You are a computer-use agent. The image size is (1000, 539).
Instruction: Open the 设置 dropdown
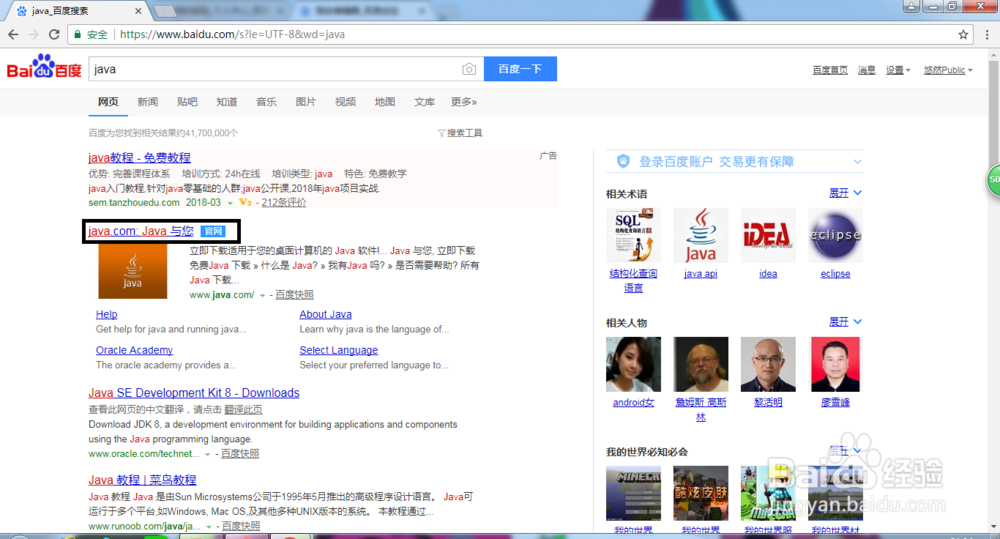coord(898,70)
